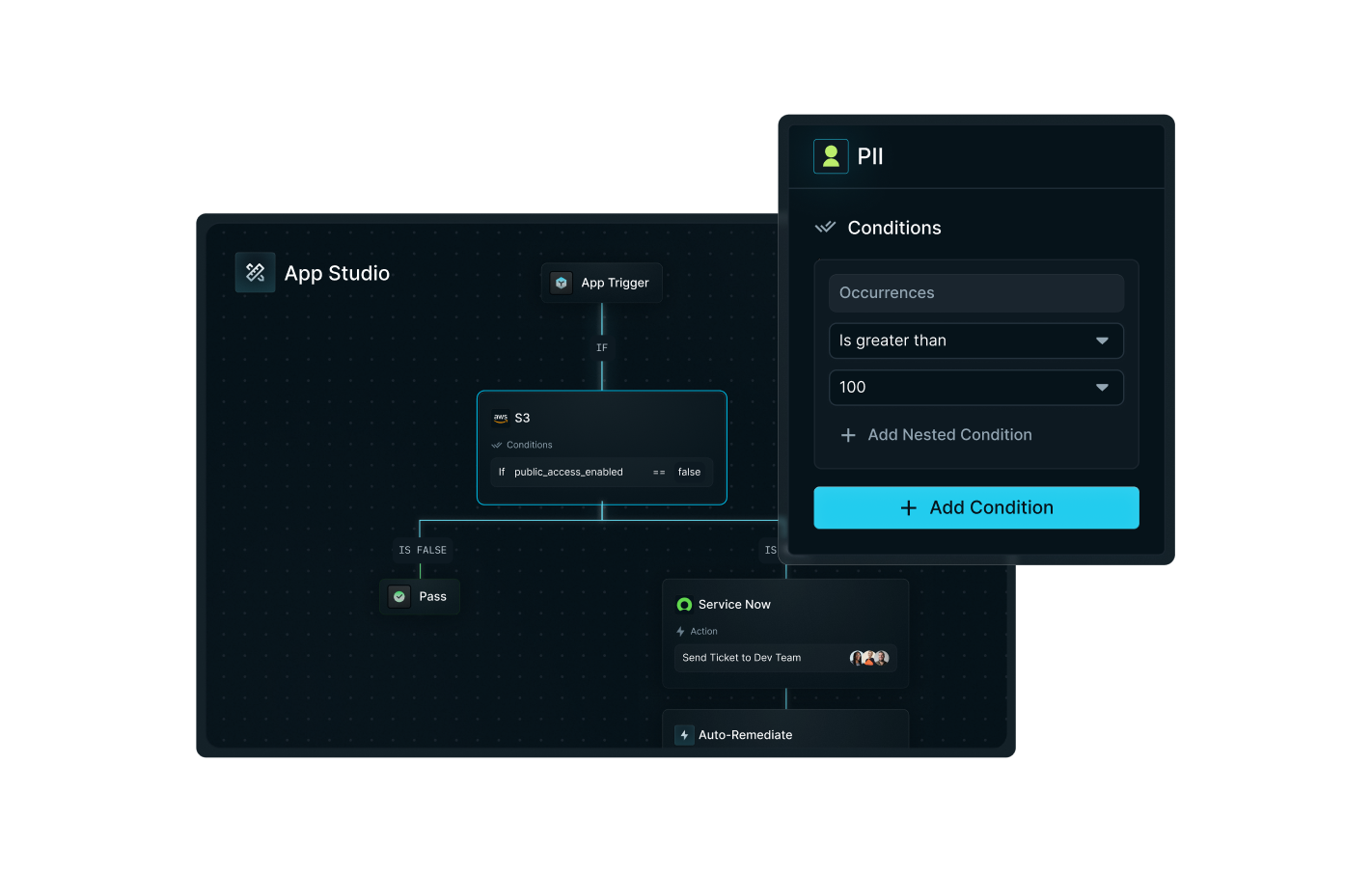Click the 'false' value chip in the S3 condition
The image size is (1372, 872).
689,472
